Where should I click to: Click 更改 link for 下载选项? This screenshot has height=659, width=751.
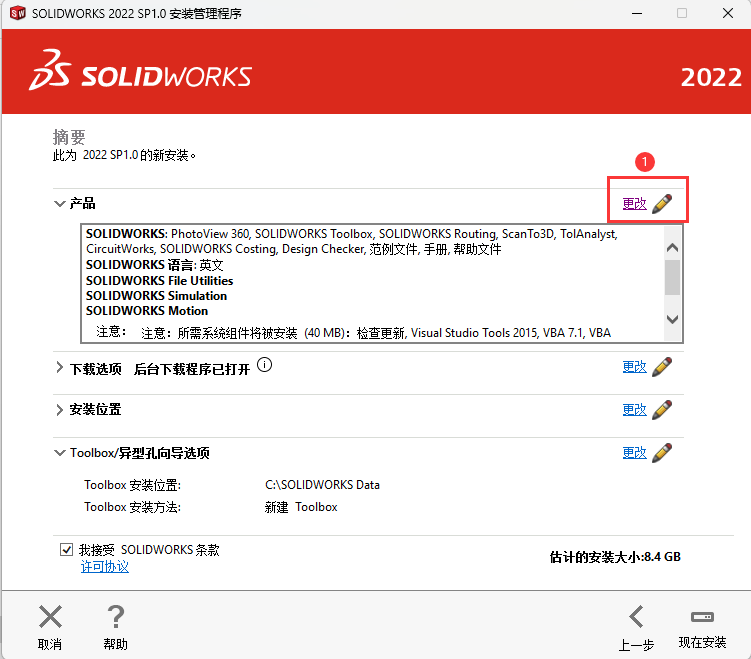pos(634,367)
